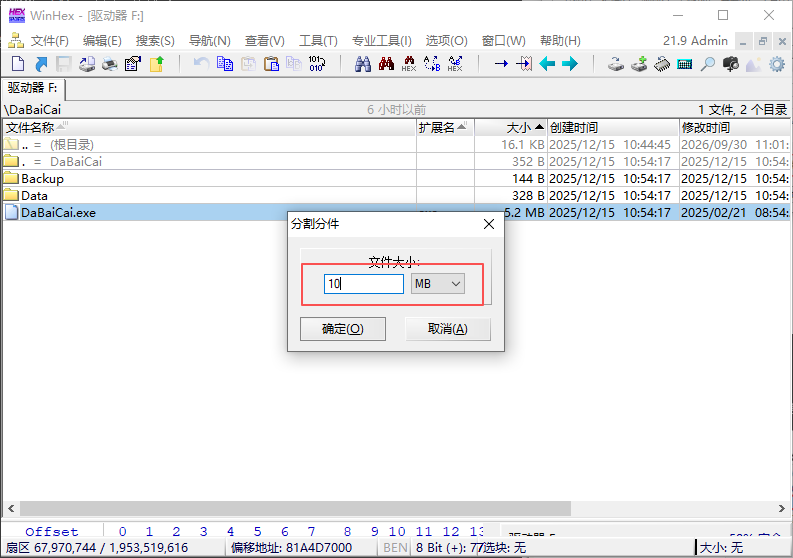The width and height of the screenshot is (793, 558).
Task: Click the Copy block icon
Action: [x=225, y=64]
